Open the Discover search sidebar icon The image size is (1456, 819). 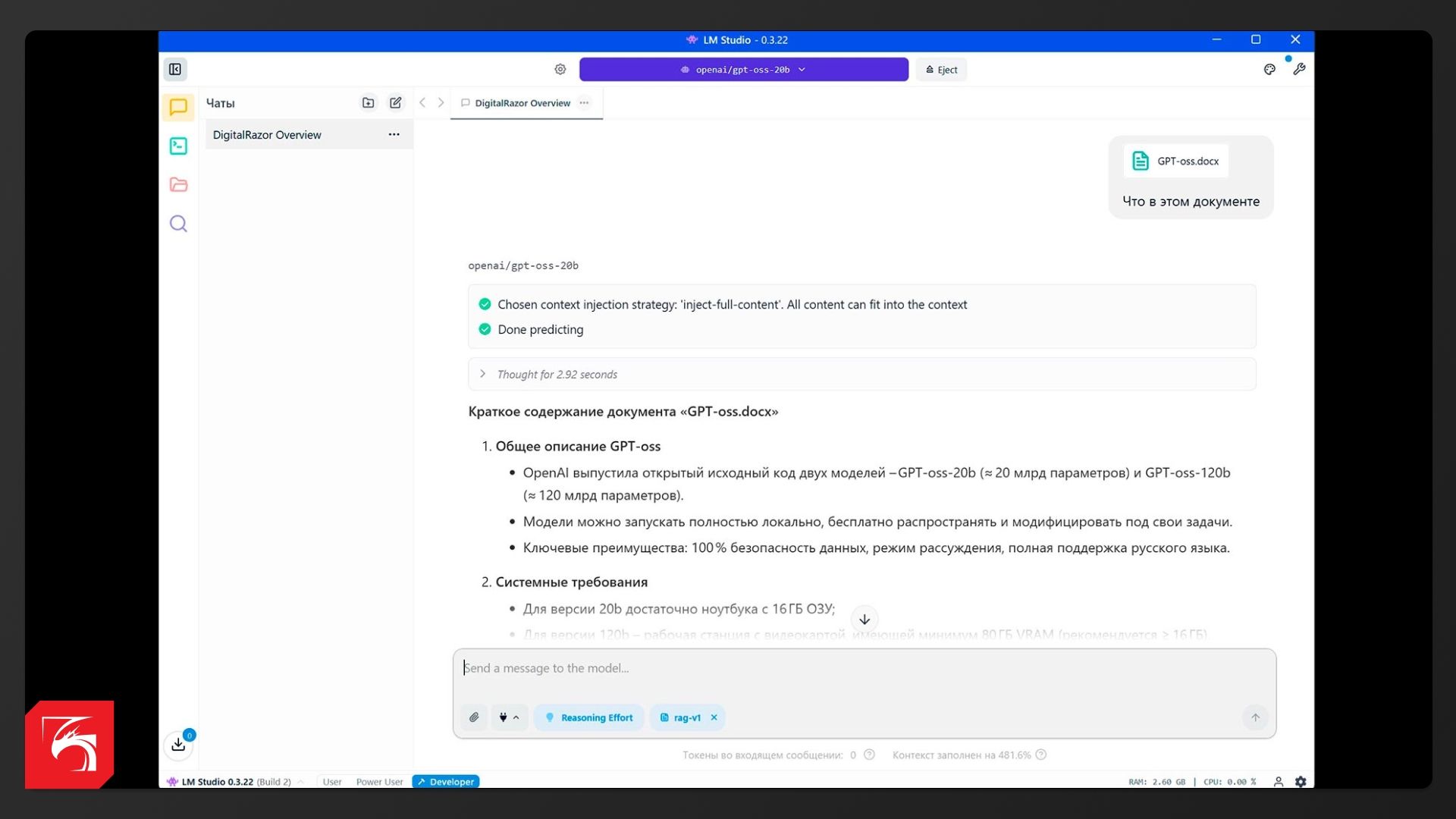click(178, 224)
